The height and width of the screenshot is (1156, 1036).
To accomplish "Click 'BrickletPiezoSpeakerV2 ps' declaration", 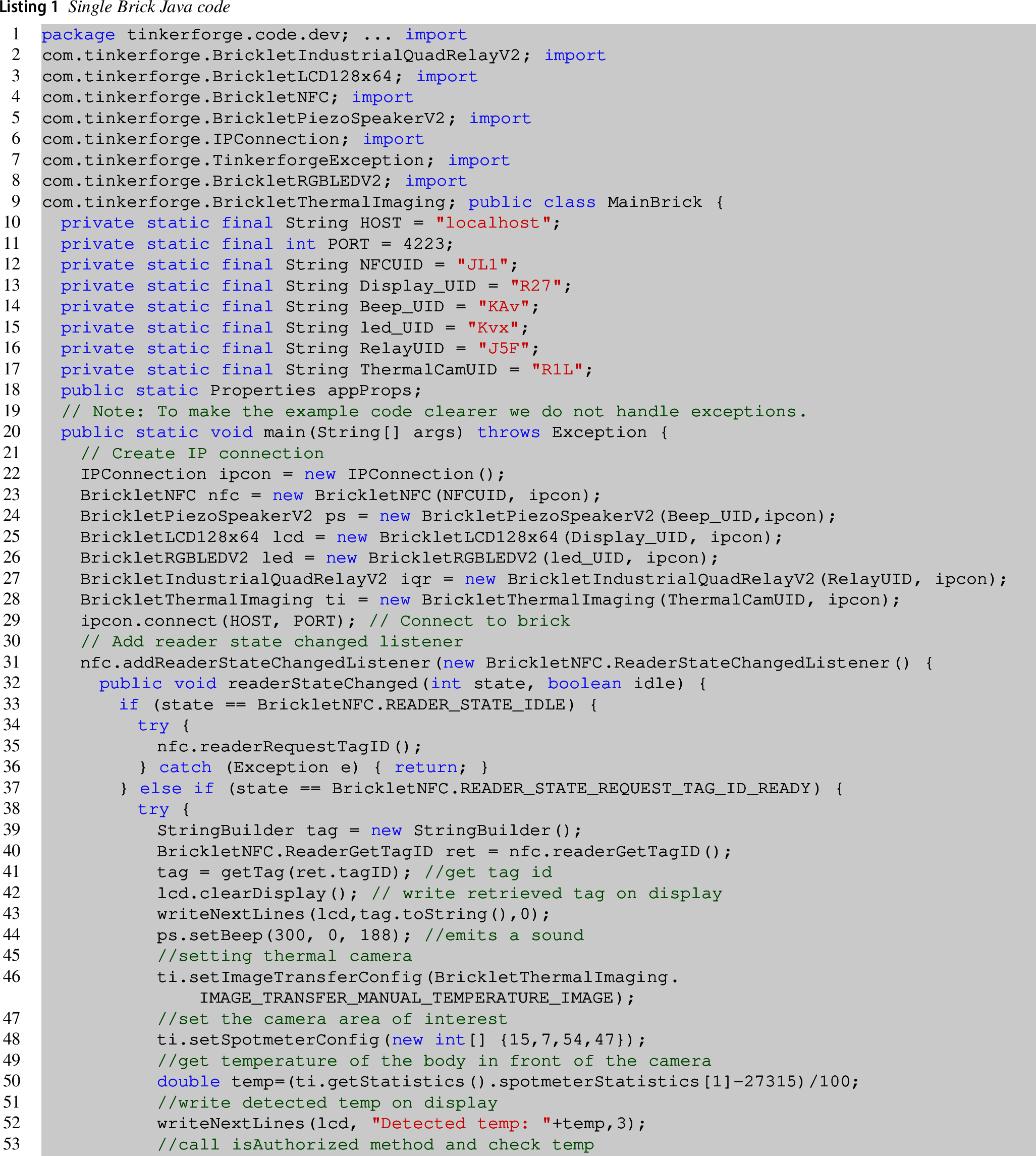I will [213, 517].
